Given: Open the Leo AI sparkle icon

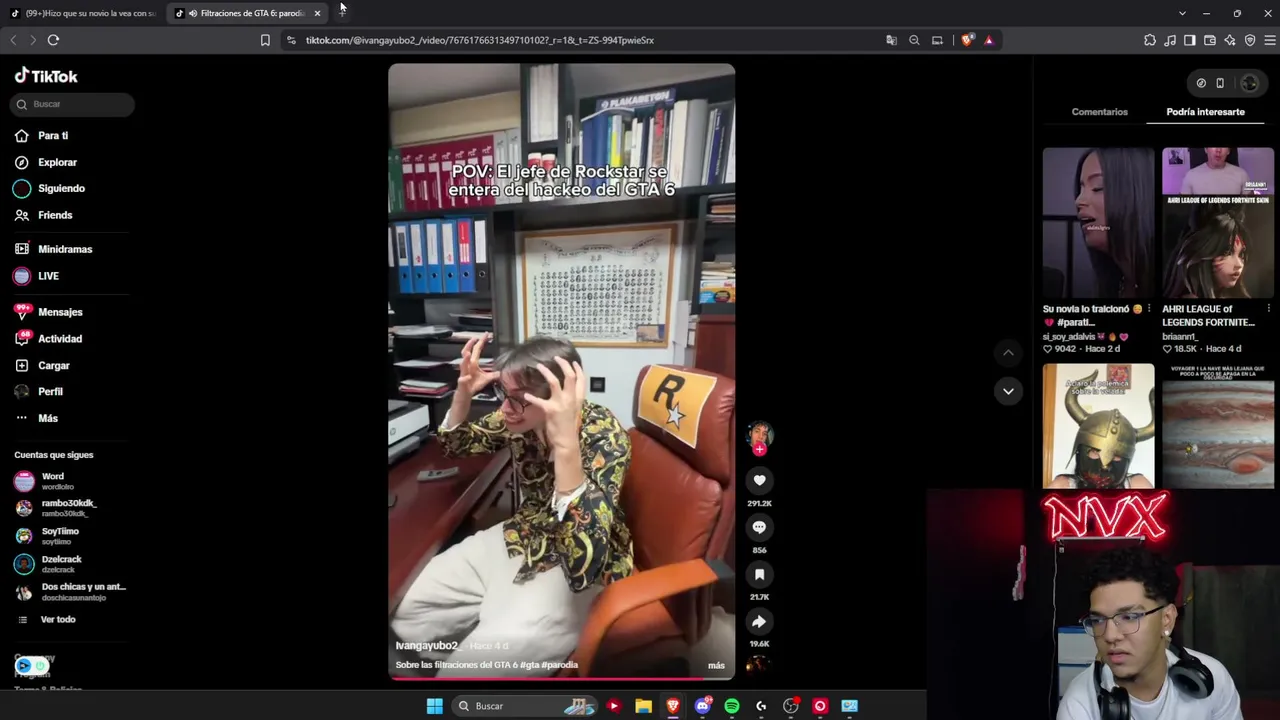Looking at the screenshot, I should [x=1230, y=40].
